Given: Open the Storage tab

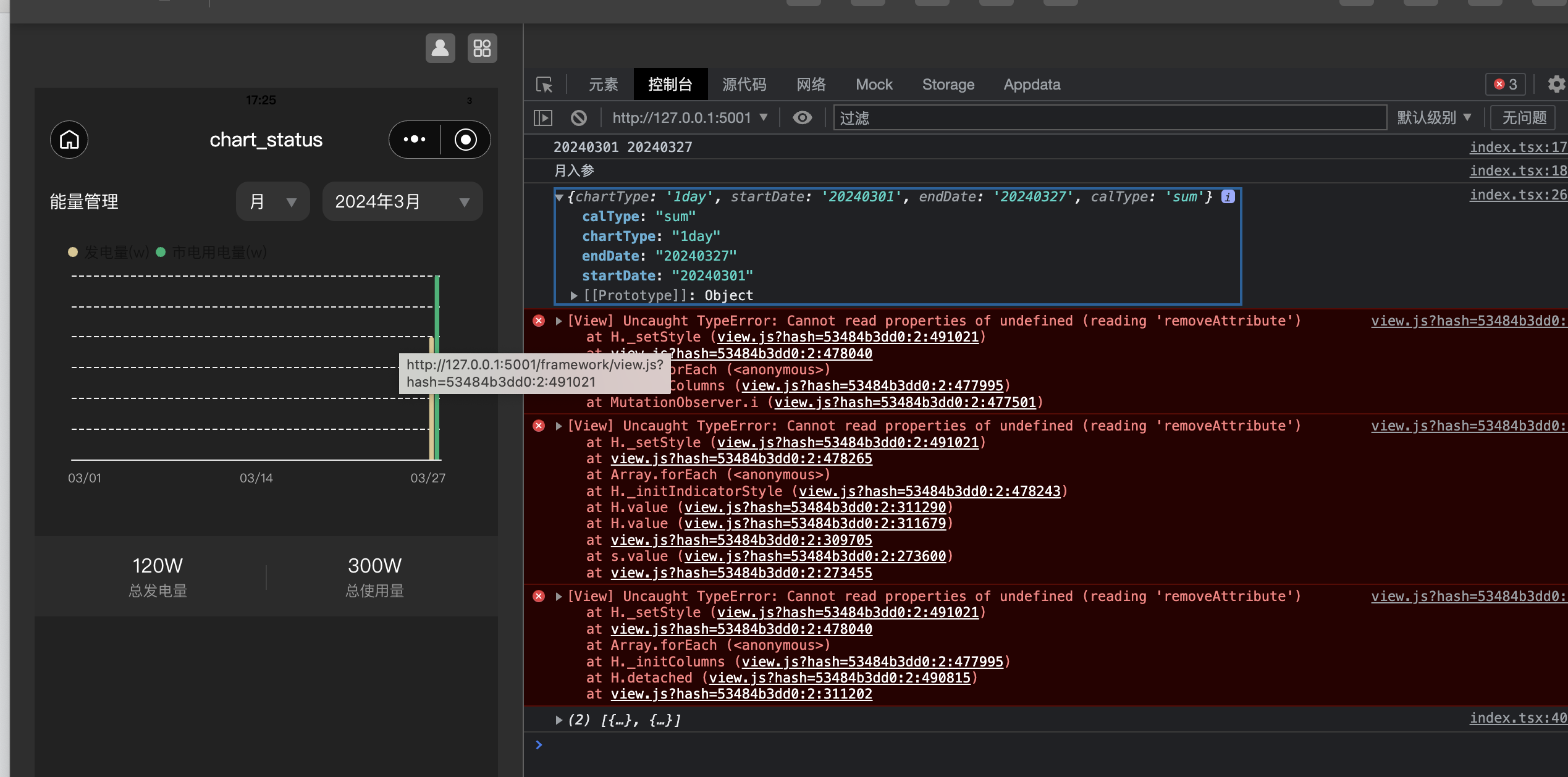Looking at the screenshot, I should [948, 85].
